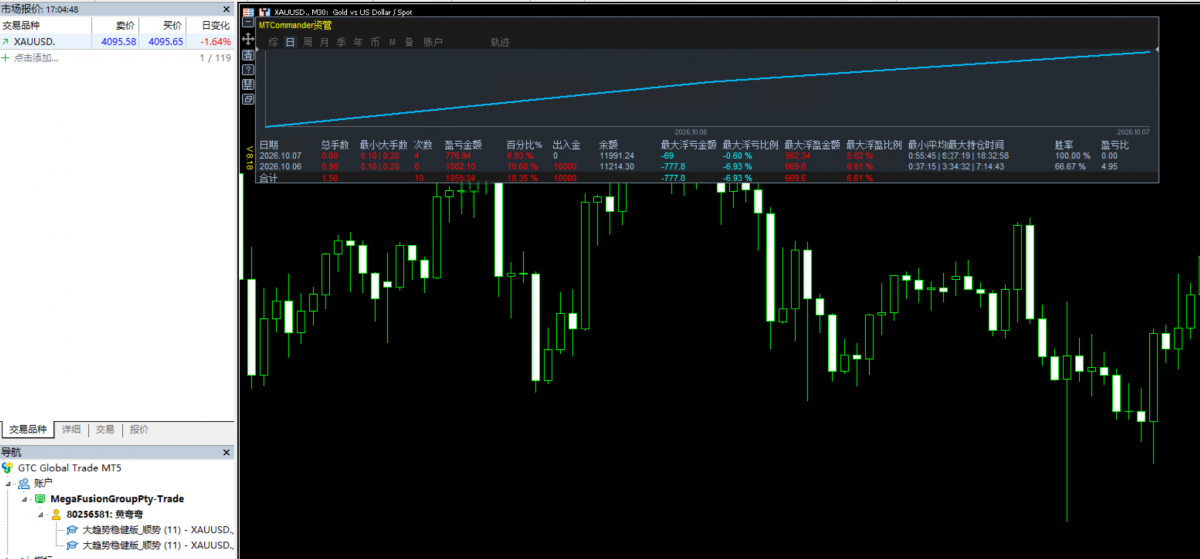Select the 账户 tab in MTCommander panel
Screen dimensions: 1200x559
tap(432, 42)
